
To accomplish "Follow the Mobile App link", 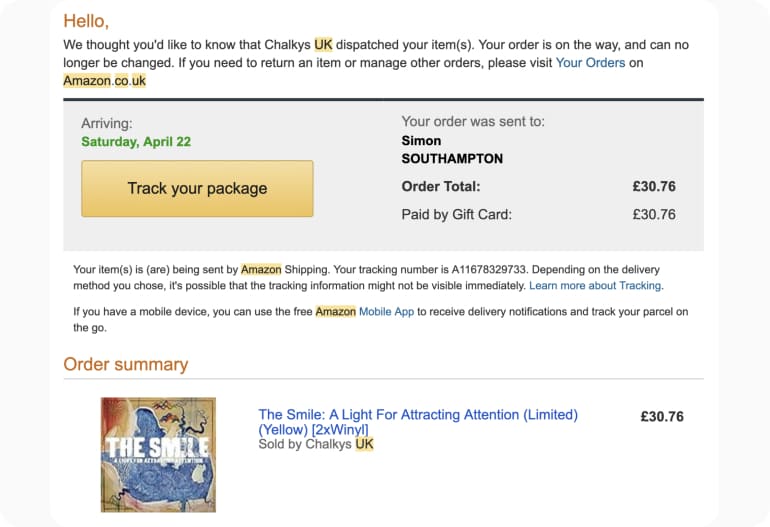I will pos(386,312).
